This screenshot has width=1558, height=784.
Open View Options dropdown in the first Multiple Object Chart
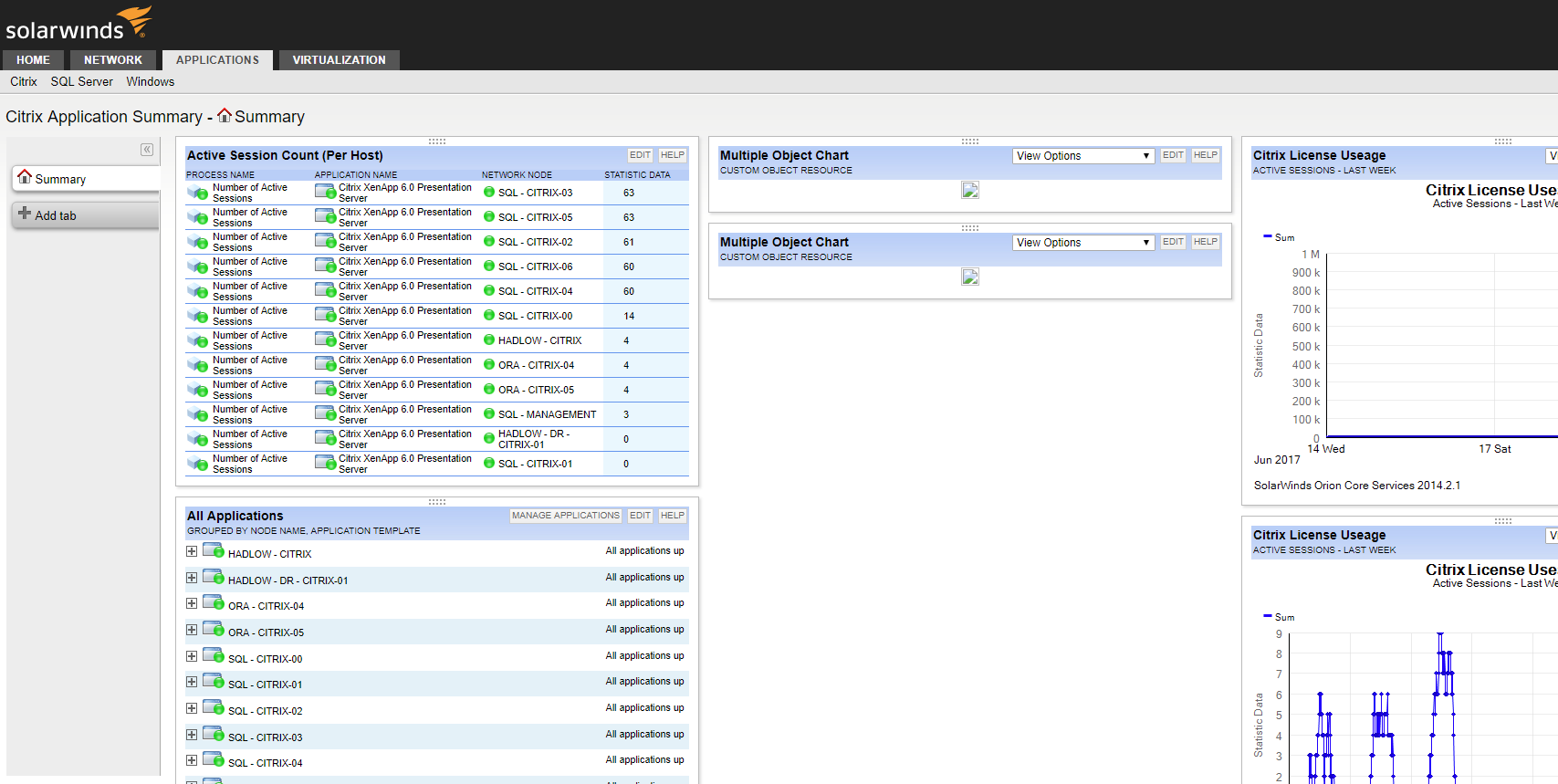coord(1083,156)
